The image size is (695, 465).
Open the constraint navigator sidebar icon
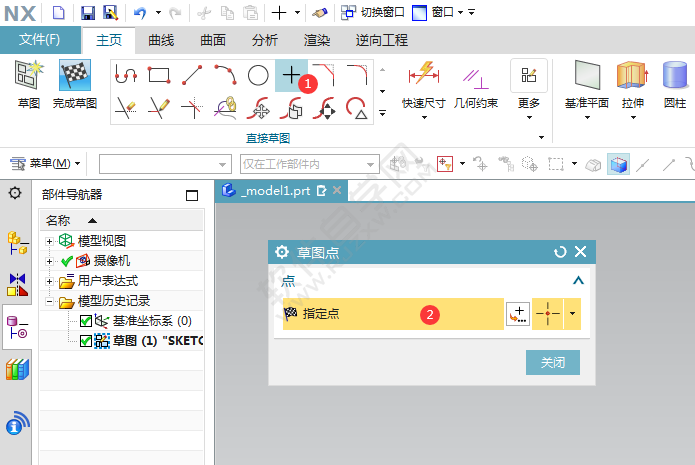click(17, 284)
